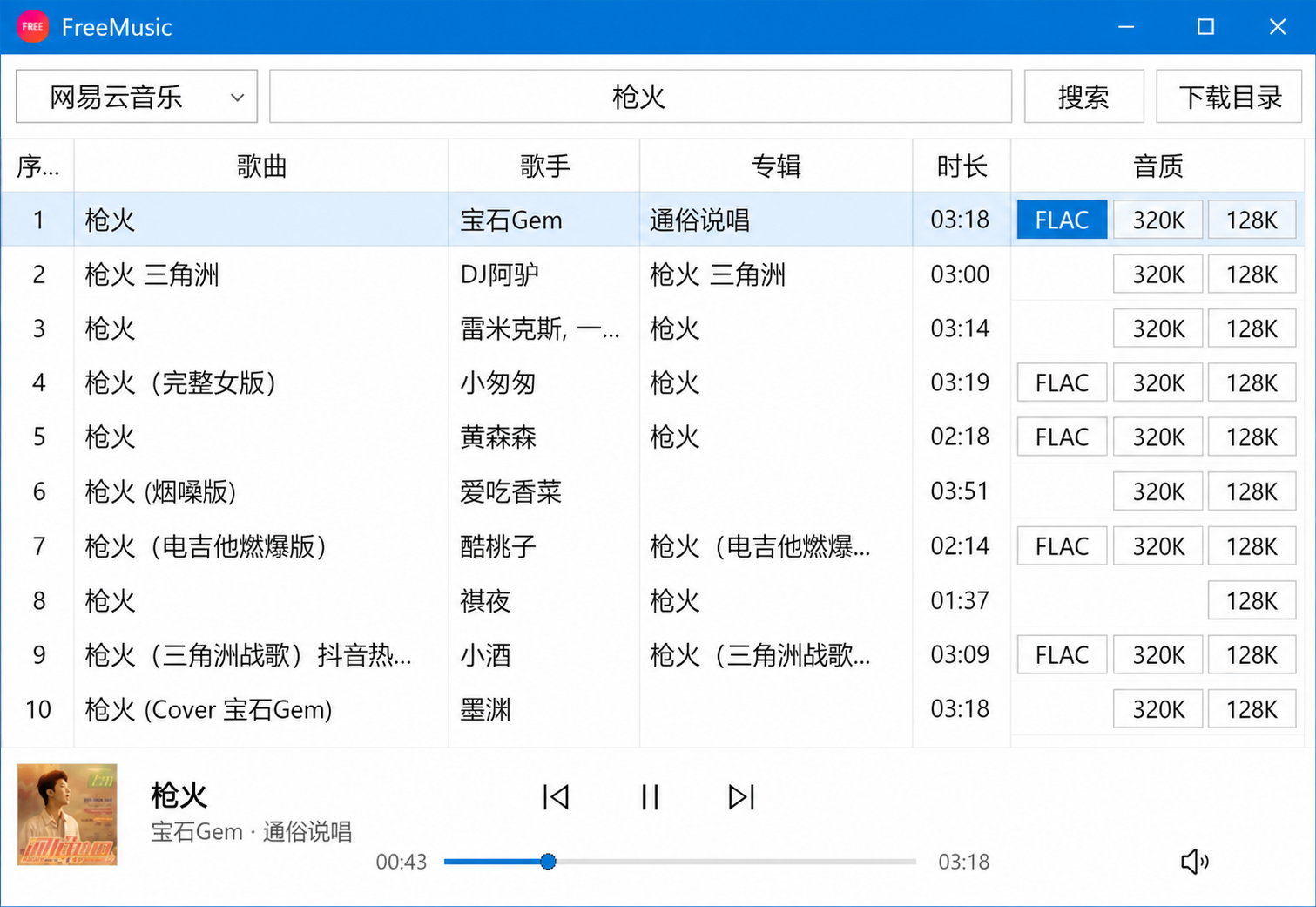Screen dimensions: 1316x907
Task: Click the 音质 column header
Action: coord(1157,166)
